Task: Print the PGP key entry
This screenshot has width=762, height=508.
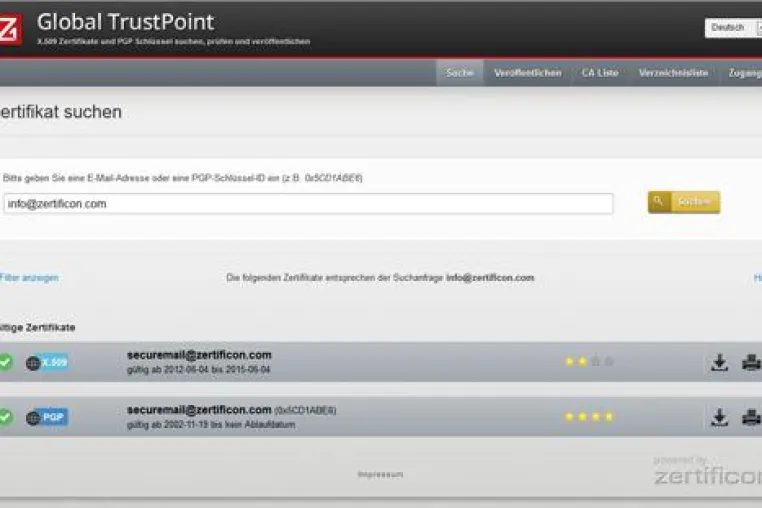Action: 751,417
